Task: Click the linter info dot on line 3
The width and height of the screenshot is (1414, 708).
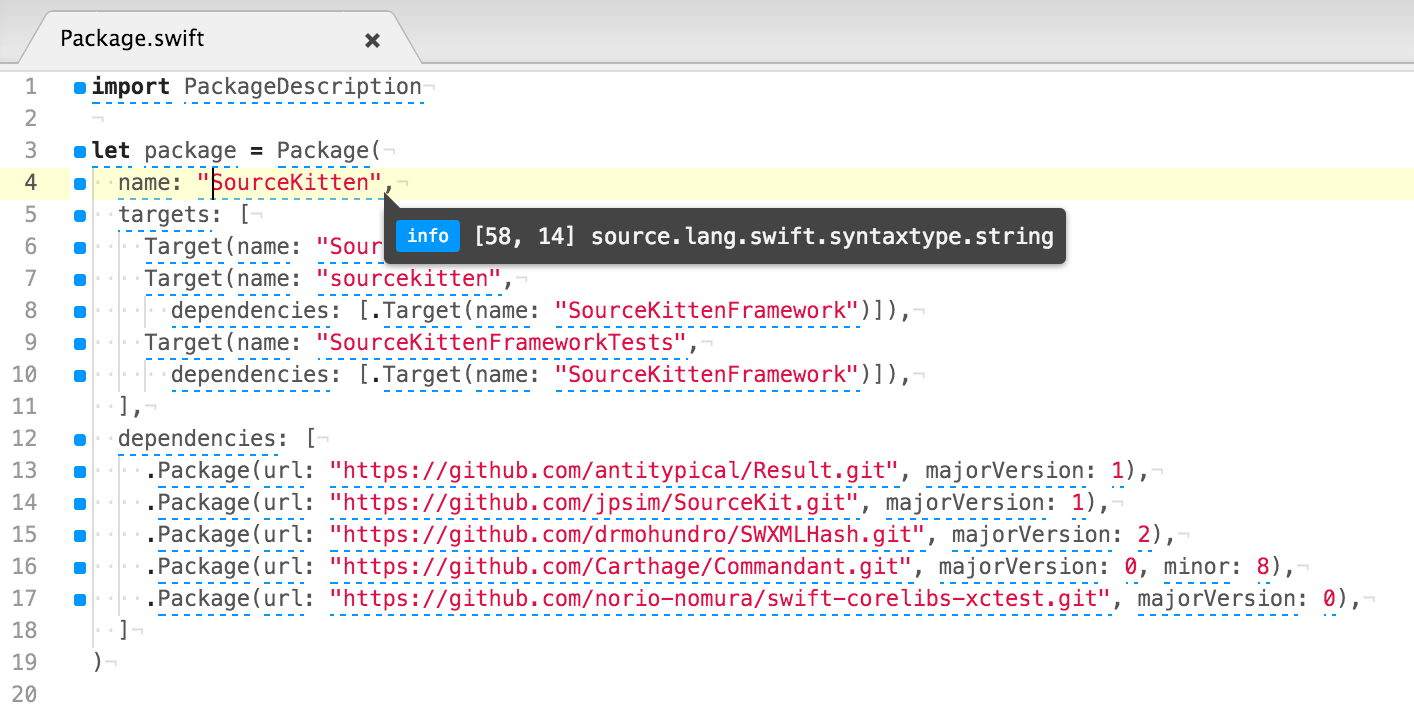Action: (x=79, y=152)
